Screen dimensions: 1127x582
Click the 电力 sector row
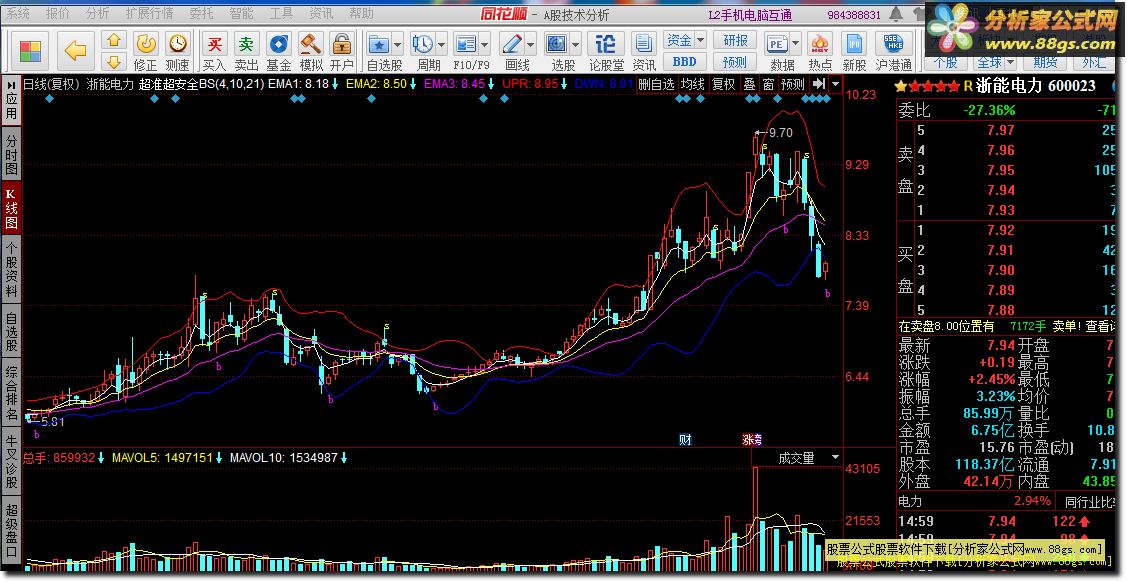(x=975, y=501)
